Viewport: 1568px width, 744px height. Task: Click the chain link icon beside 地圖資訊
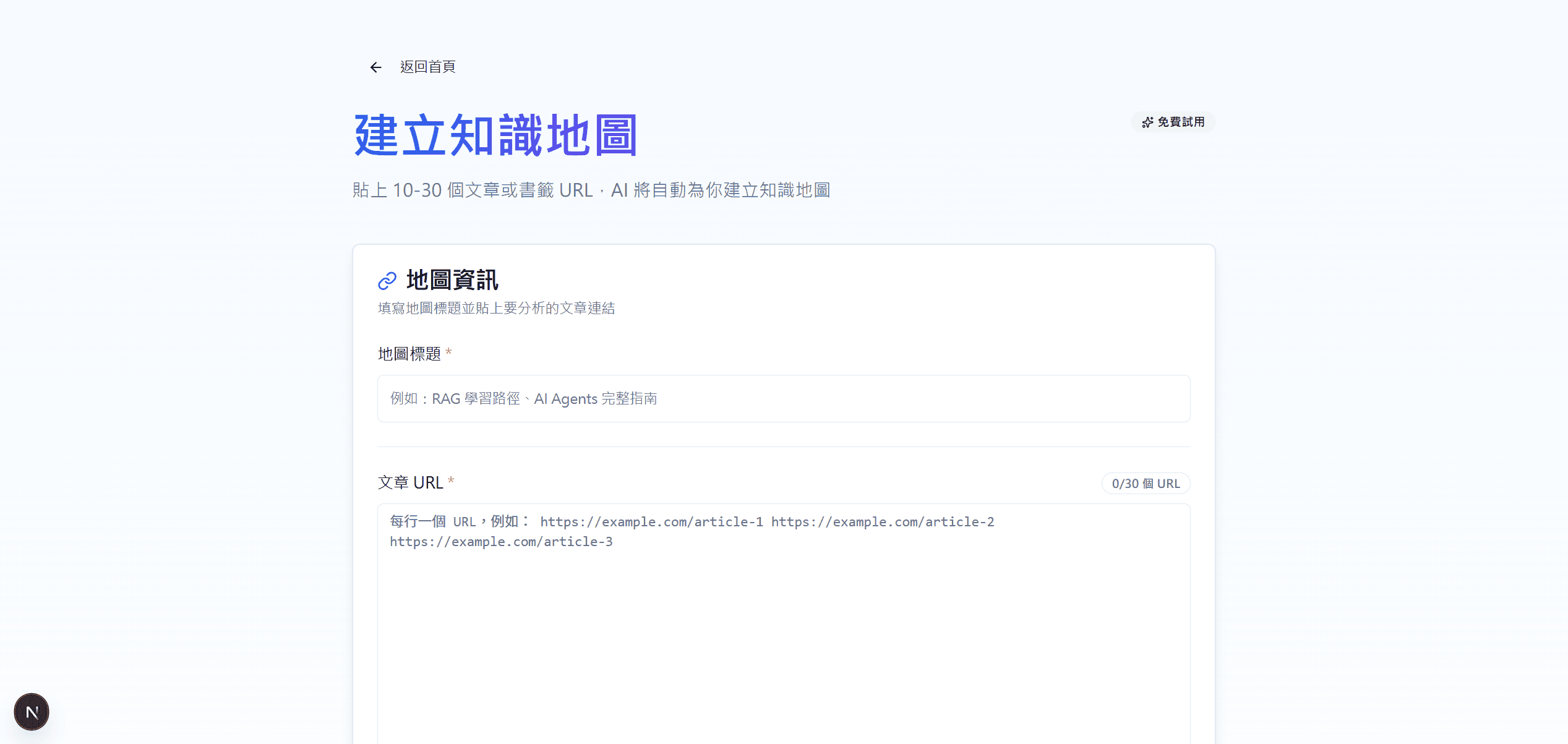(x=387, y=281)
